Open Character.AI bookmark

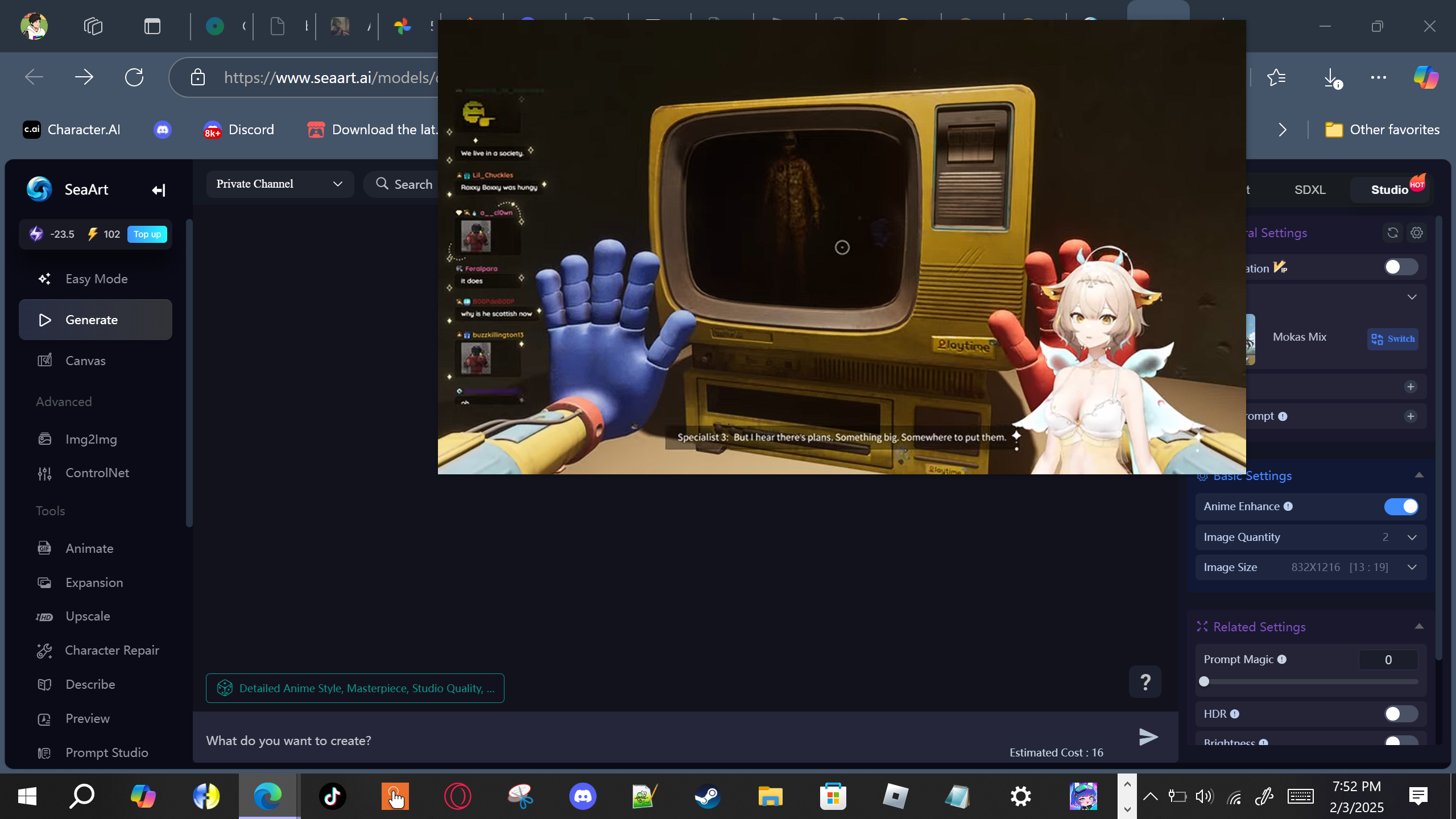click(72, 130)
